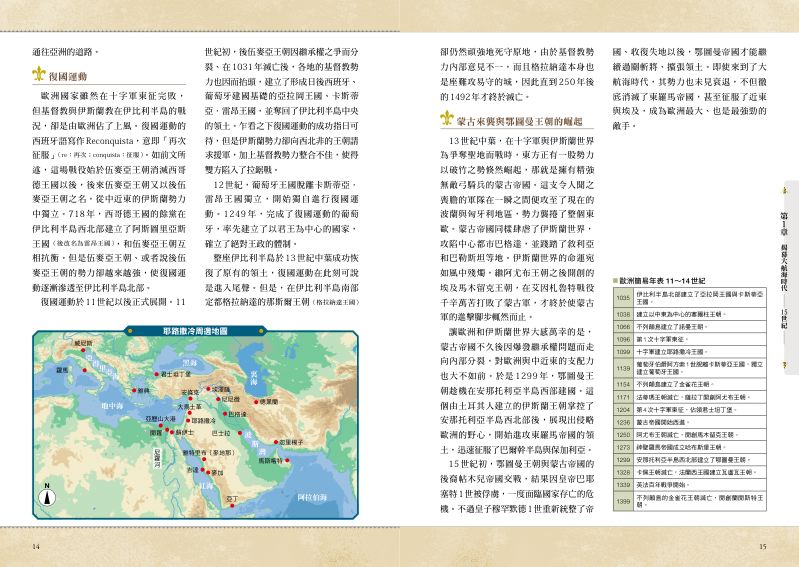Click the 阿拉伯海 label on the map
Viewport: 799px width, 567px height.
312,497
